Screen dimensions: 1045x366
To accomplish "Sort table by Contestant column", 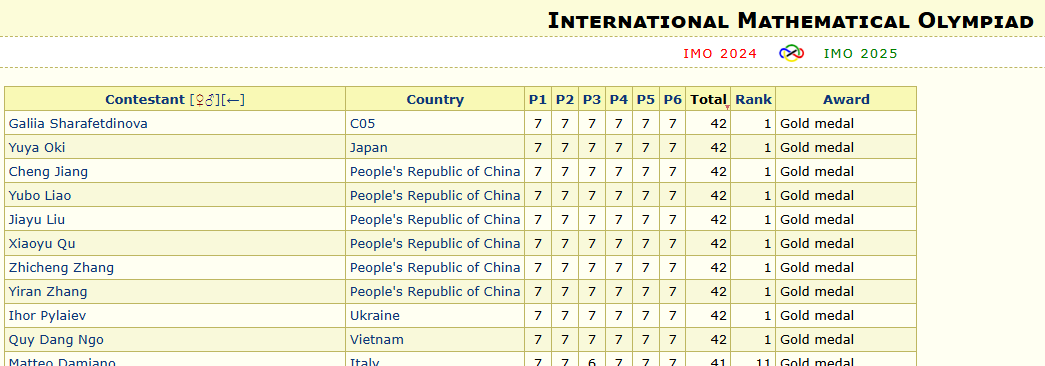I will coord(145,100).
